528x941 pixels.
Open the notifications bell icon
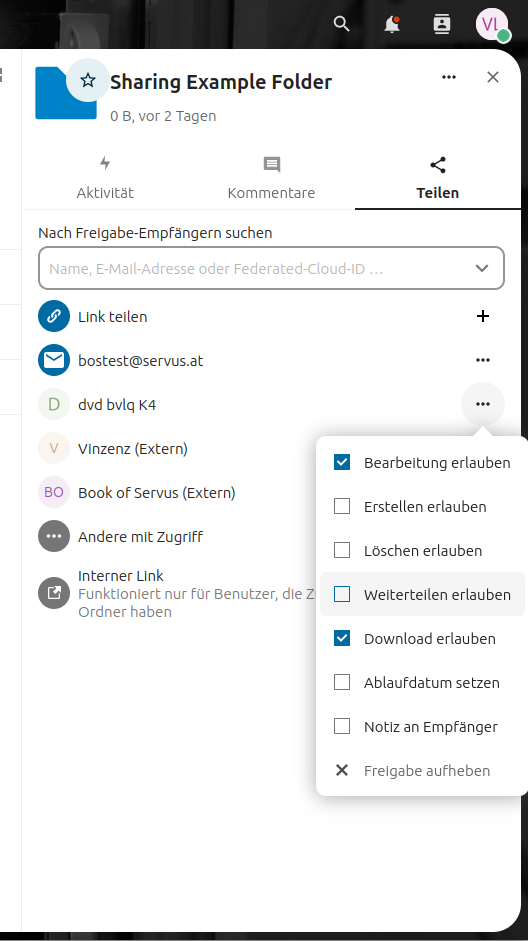coord(392,24)
